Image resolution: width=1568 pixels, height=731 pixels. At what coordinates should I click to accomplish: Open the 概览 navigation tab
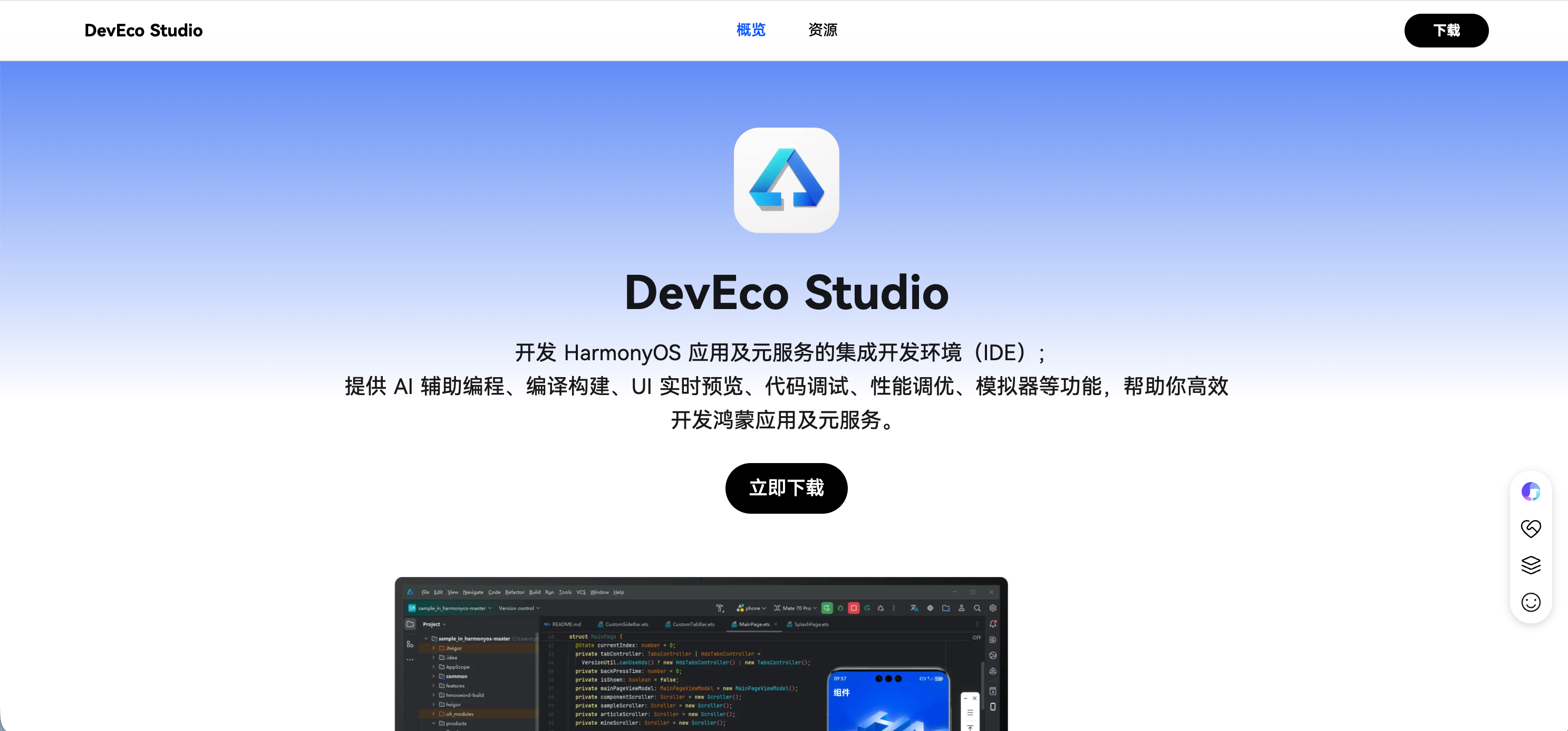(x=751, y=30)
